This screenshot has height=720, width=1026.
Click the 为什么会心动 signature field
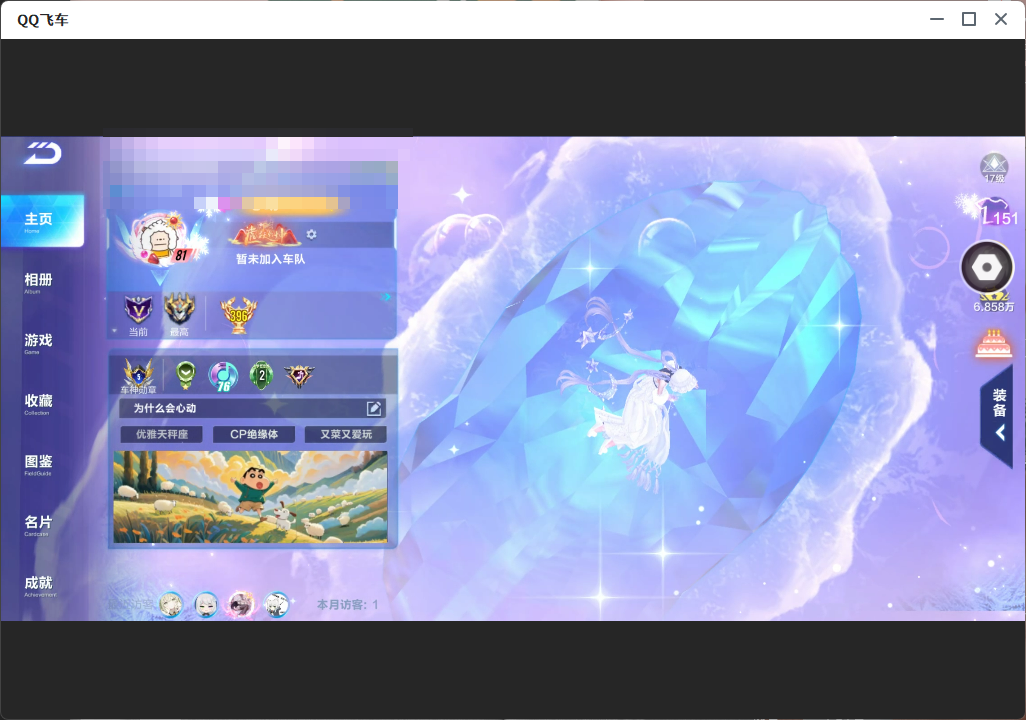253,408
